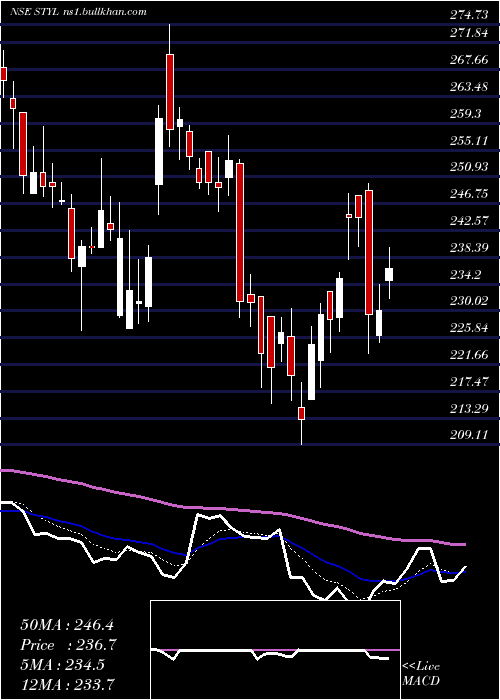Image resolution: width=500 pixels, height=700 pixels.
Task: Click the 234.2 price axis label
Action: (x=467, y=274)
